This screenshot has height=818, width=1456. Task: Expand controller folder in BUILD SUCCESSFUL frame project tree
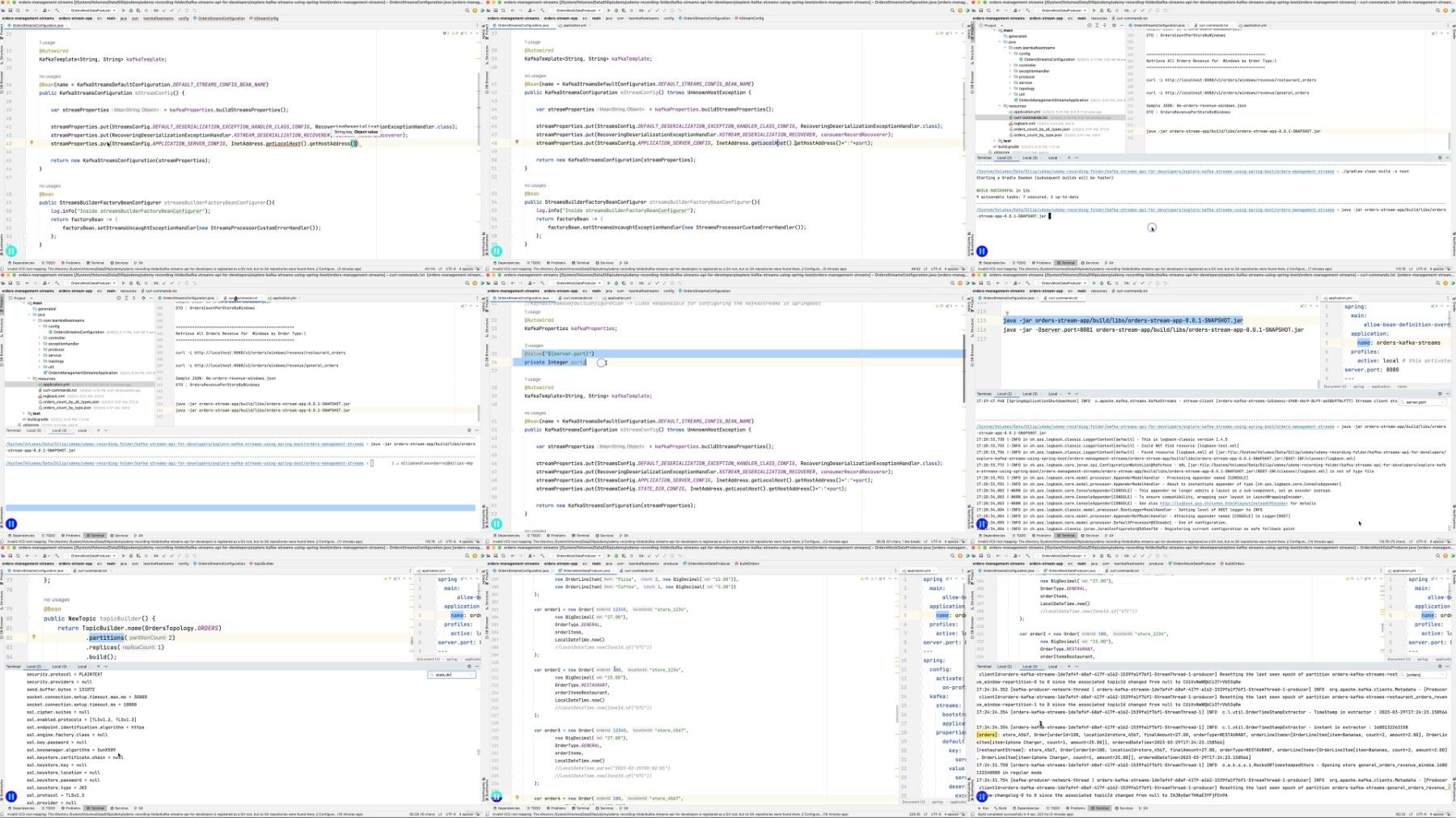pos(1010,65)
